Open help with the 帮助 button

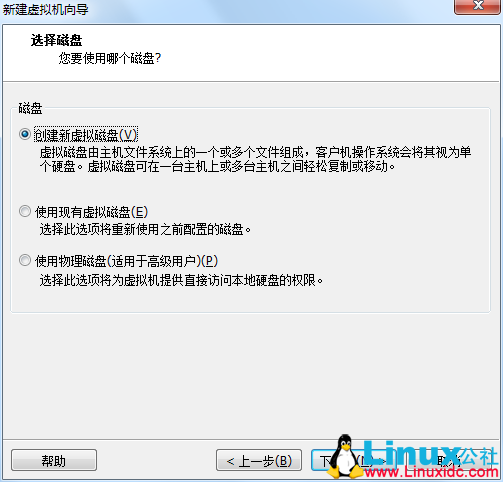click(54, 460)
